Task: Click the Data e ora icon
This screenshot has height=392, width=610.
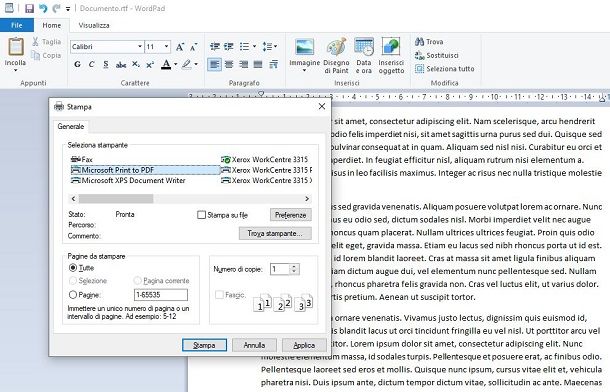Action: click(364, 47)
